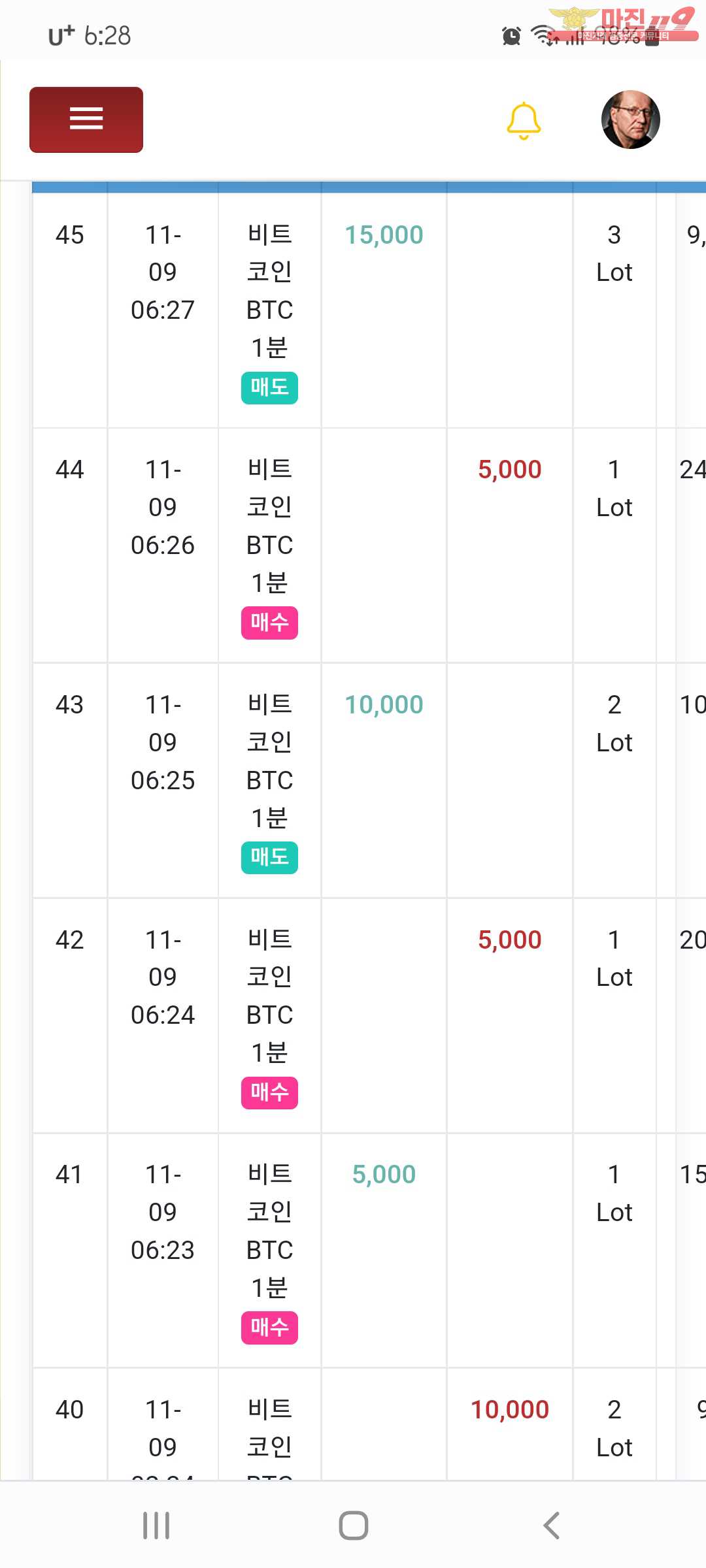The image size is (706, 1568).
Task: Tap the 3 Lot cell in row 45
Action: point(614,253)
